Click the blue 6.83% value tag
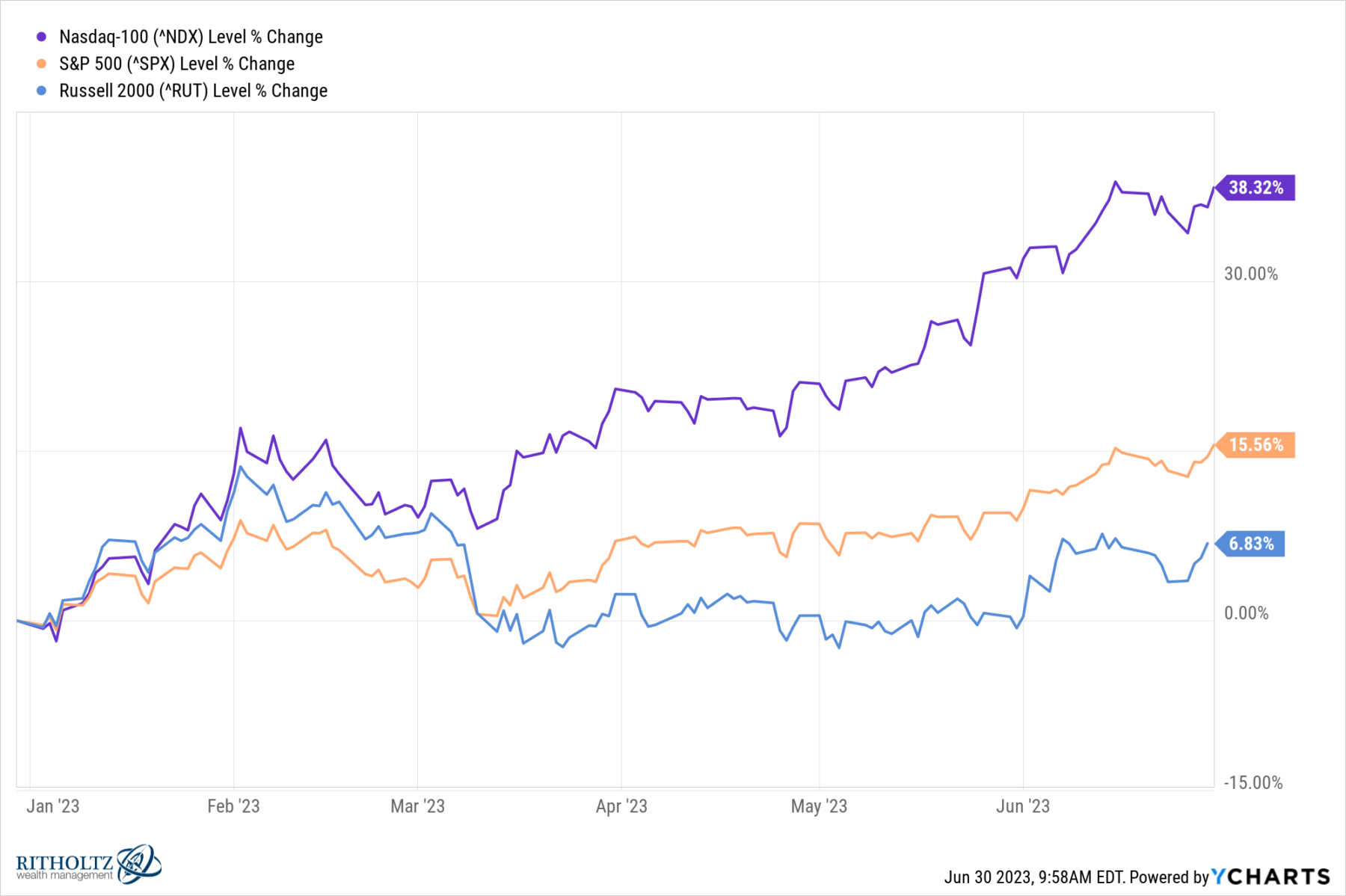The image size is (1346, 896). coord(1252,544)
